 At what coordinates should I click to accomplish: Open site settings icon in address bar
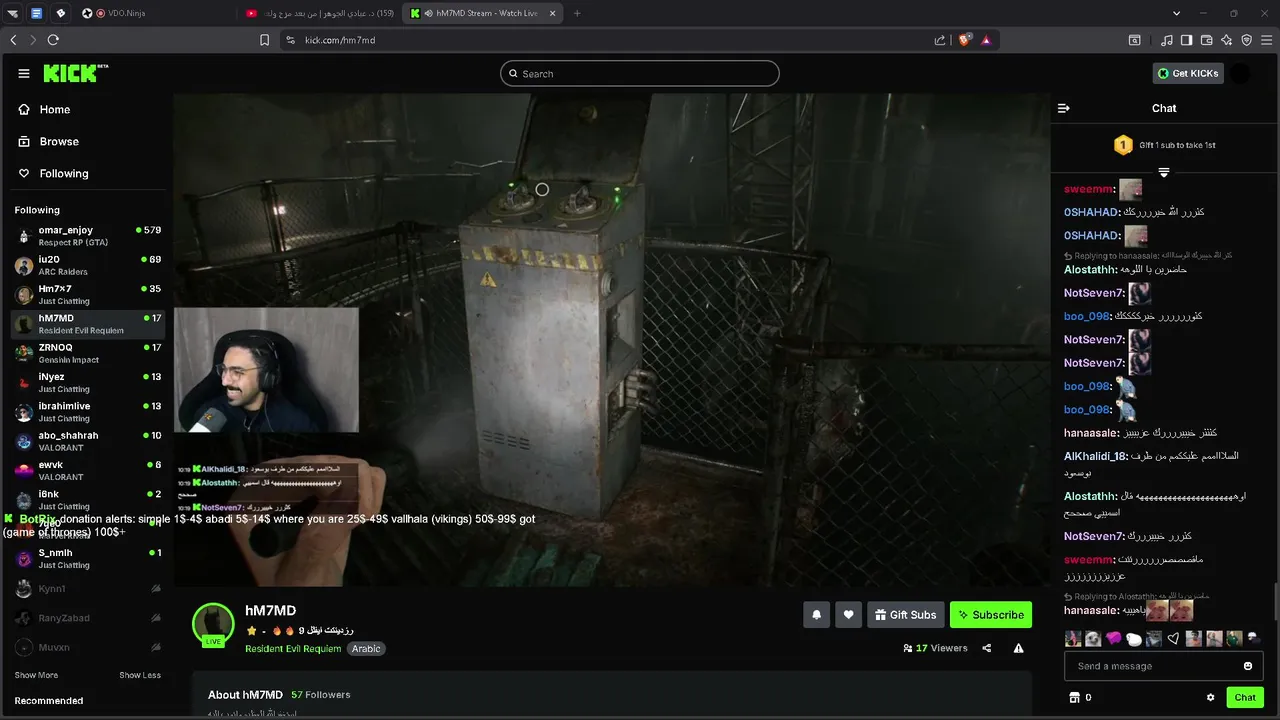(290, 40)
